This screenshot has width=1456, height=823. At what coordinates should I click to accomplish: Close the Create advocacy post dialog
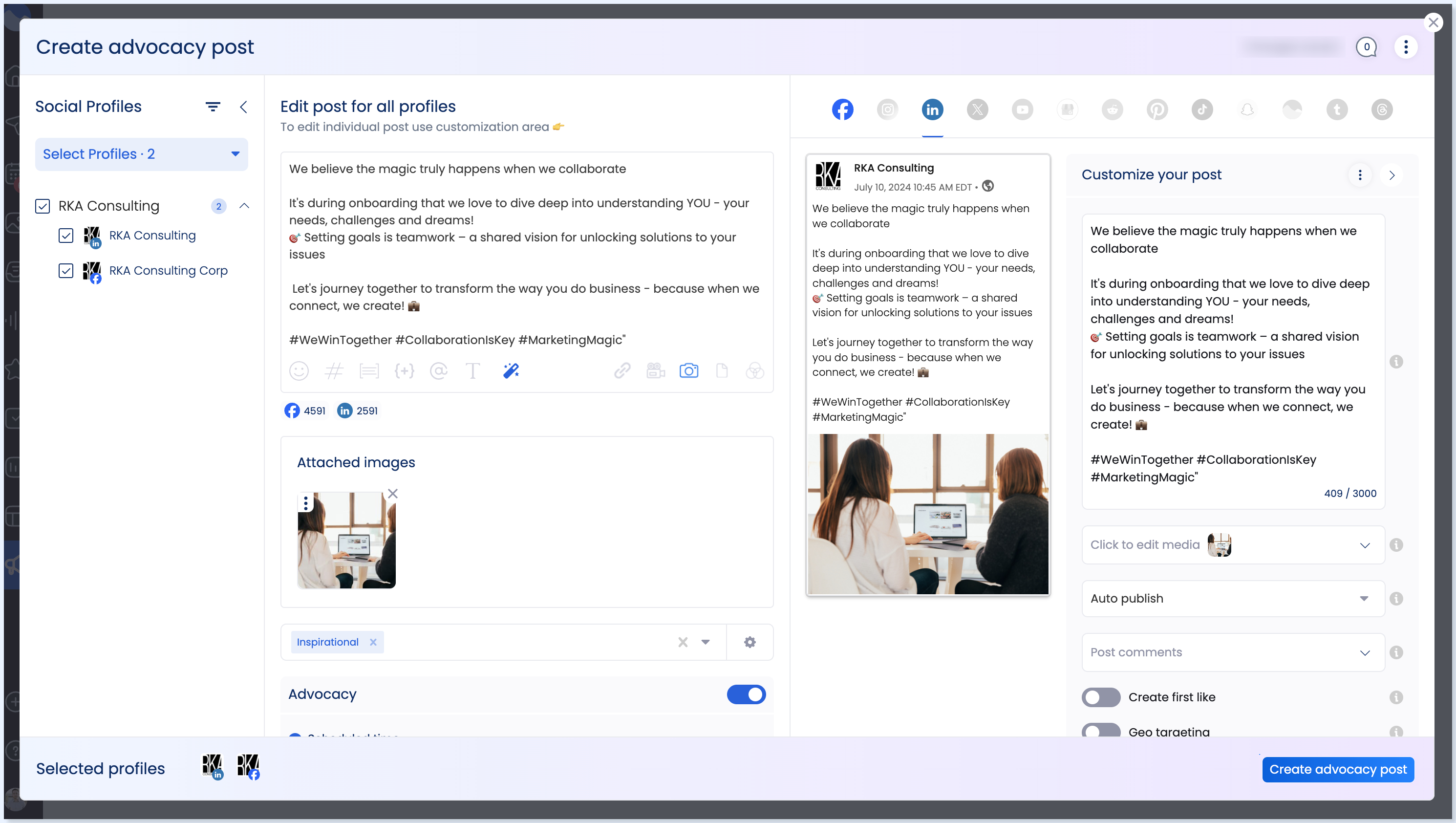coord(1433,22)
